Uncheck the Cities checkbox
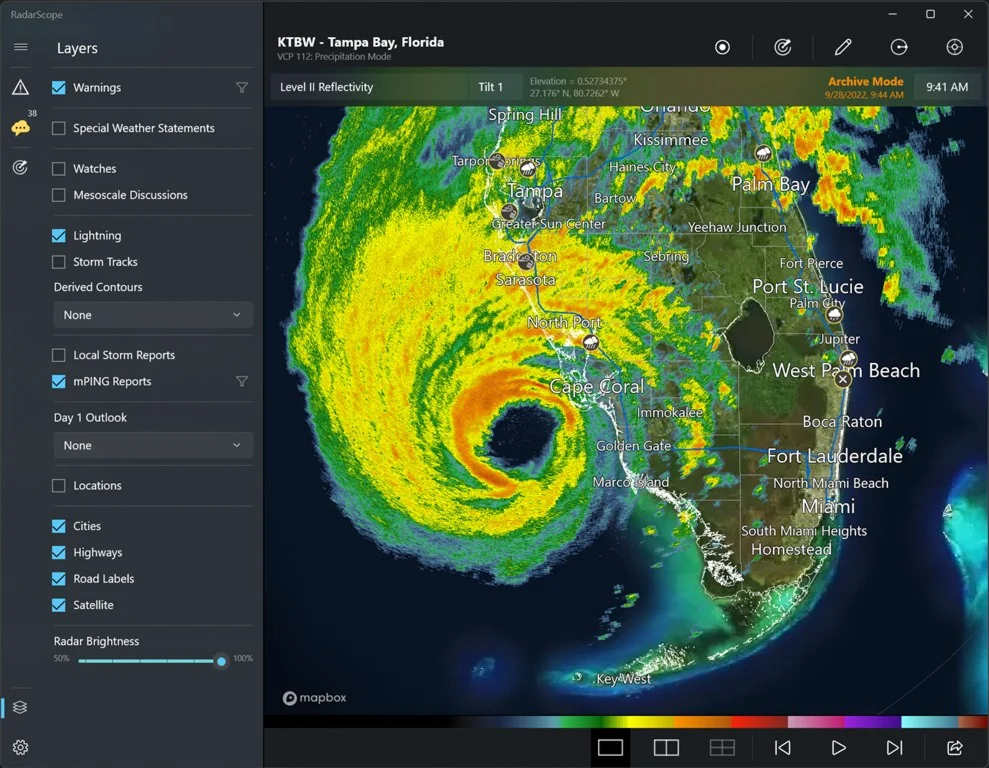 pos(59,526)
